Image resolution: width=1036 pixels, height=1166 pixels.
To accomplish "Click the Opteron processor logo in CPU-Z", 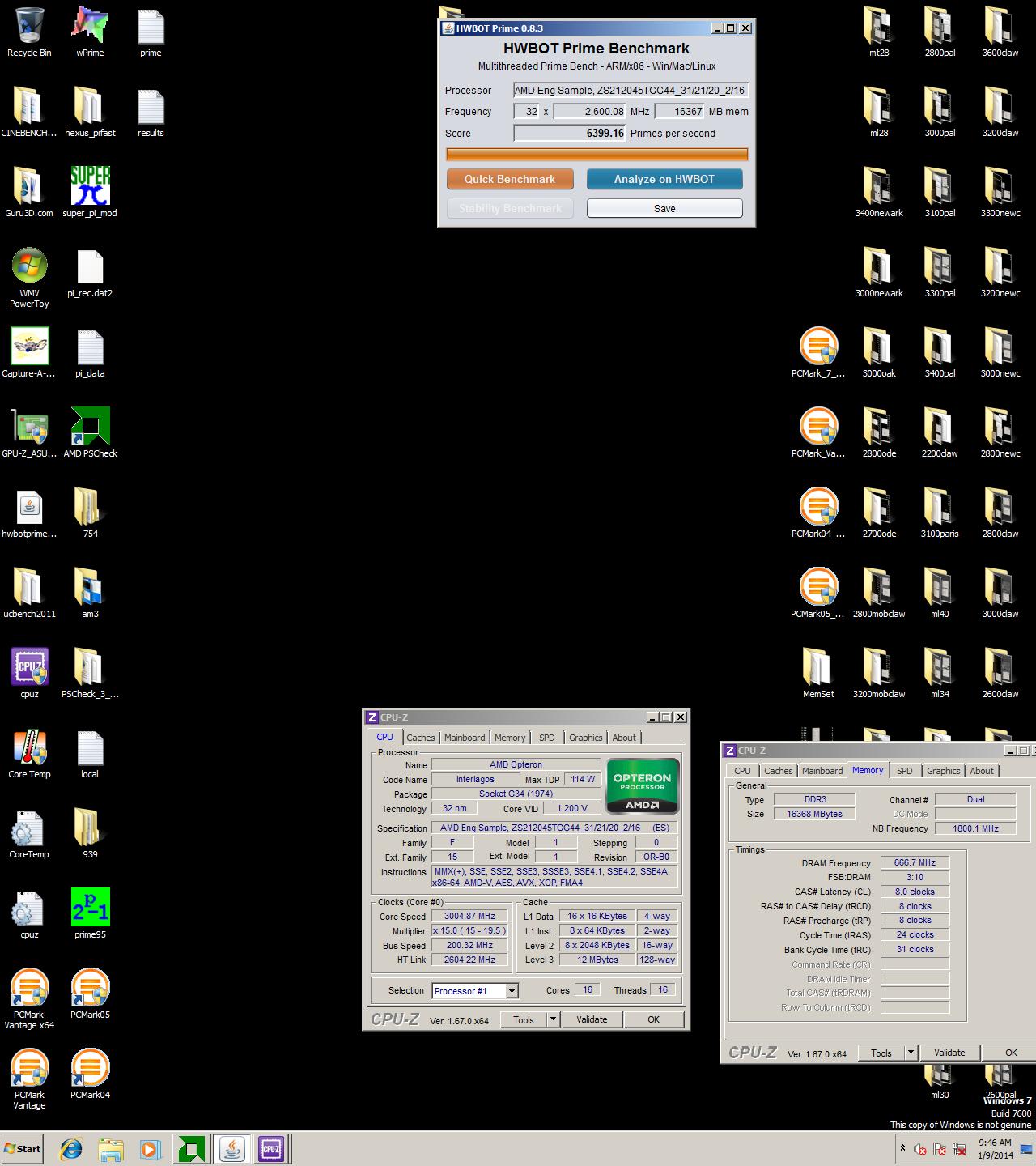I will pos(643,786).
